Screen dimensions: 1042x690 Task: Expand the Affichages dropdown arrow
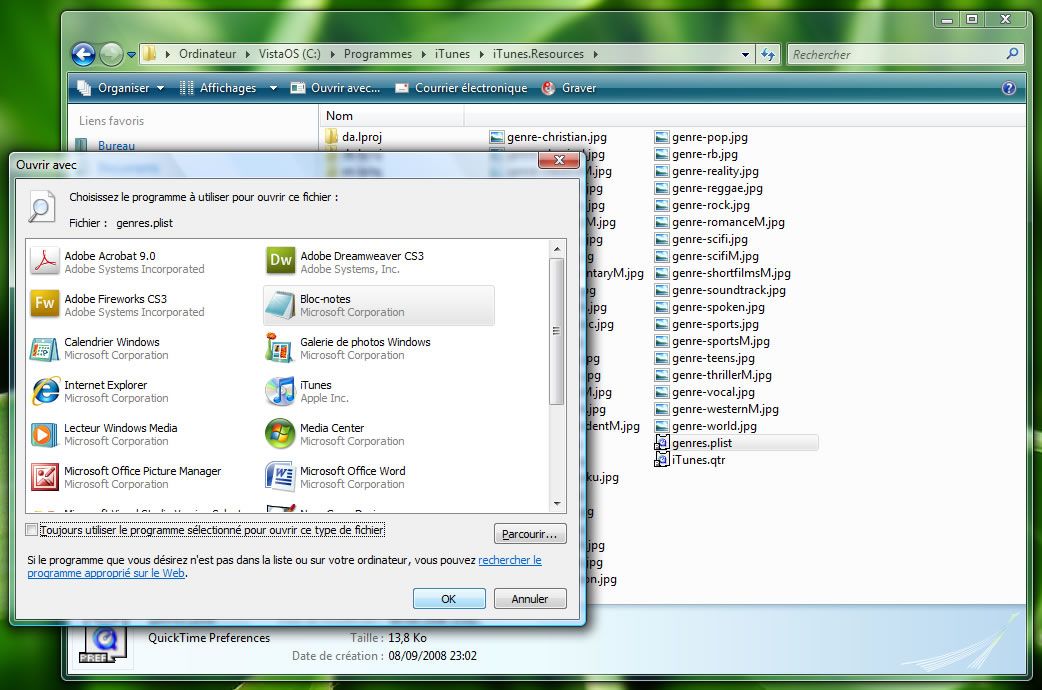click(273, 88)
